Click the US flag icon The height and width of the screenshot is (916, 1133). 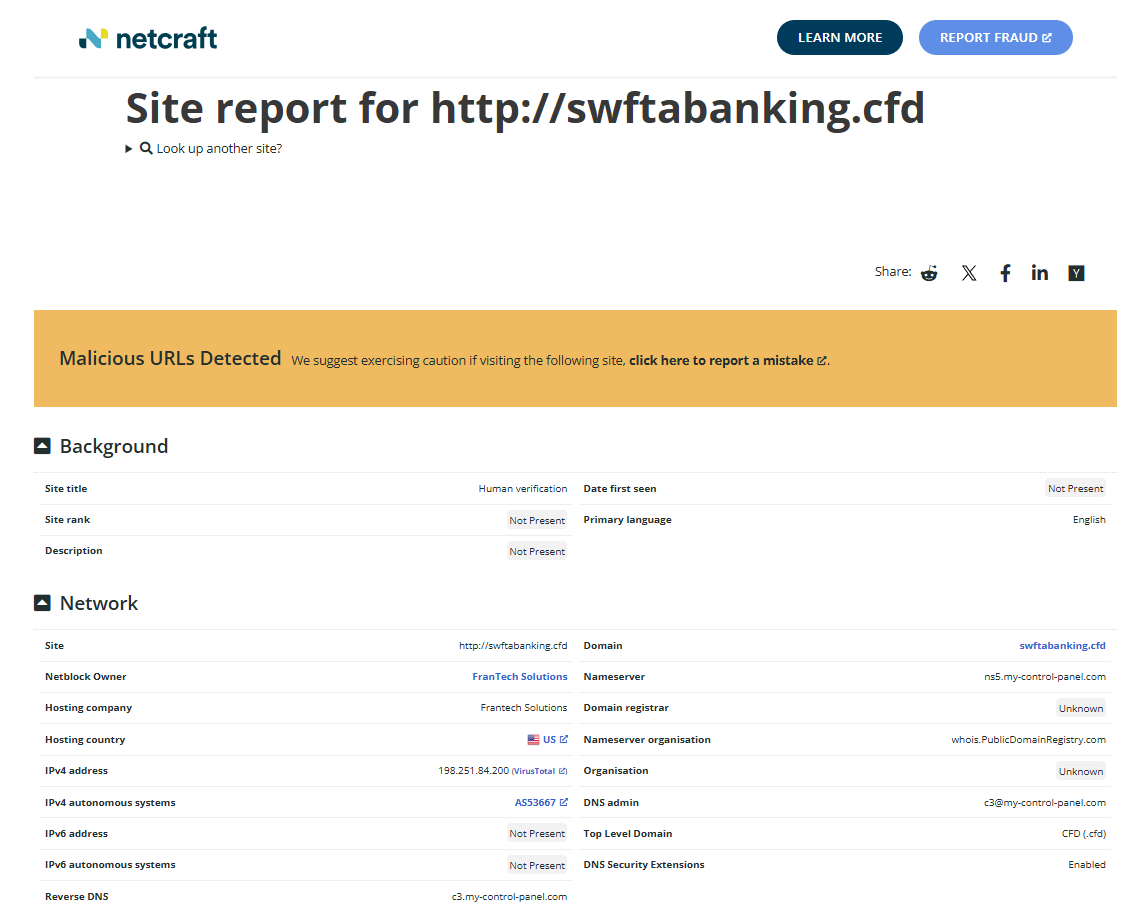pyautogui.click(x=533, y=740)
